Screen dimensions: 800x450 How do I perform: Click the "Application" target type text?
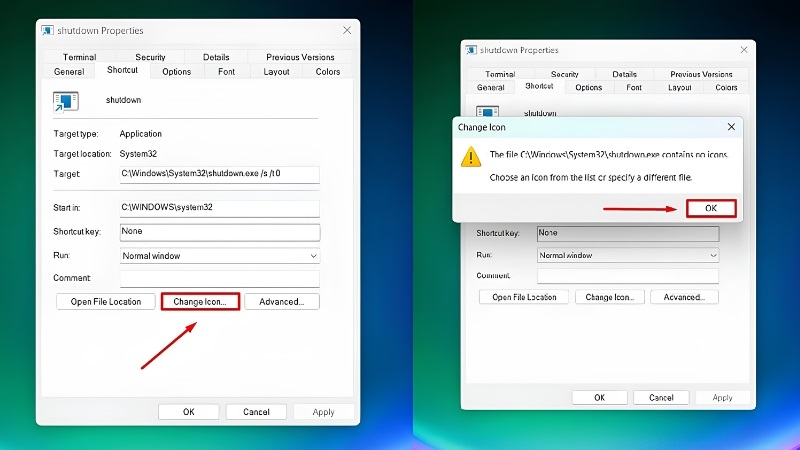pyautogui.click(x=140, y=134)
